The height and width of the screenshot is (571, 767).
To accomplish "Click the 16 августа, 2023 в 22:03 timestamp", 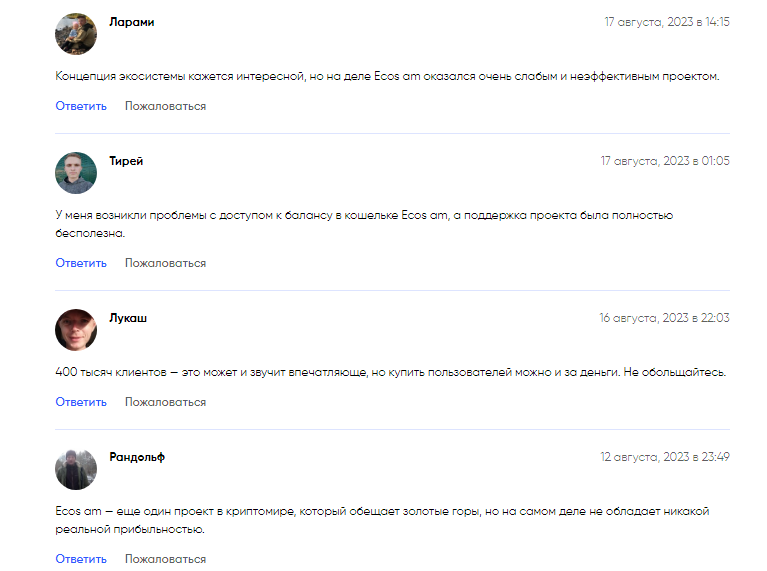I will click(x=664, y=318).
